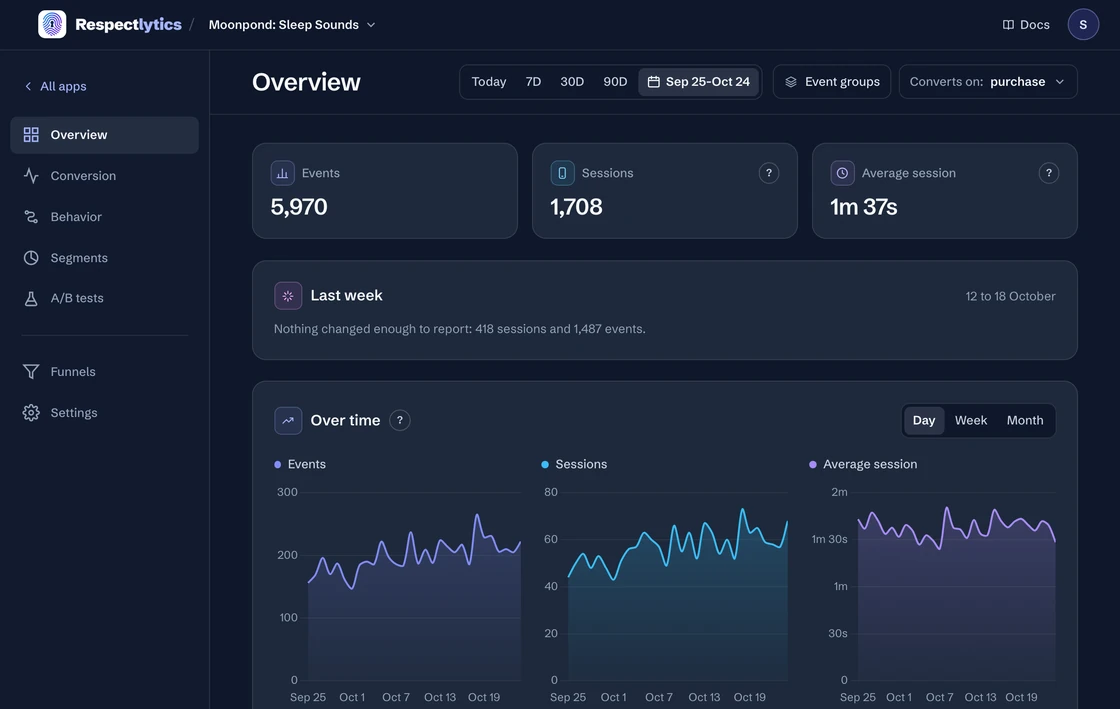Screen dimensions: 1120x709
Task: Click the Last week sparkle icon
Action: coord(288,296)
